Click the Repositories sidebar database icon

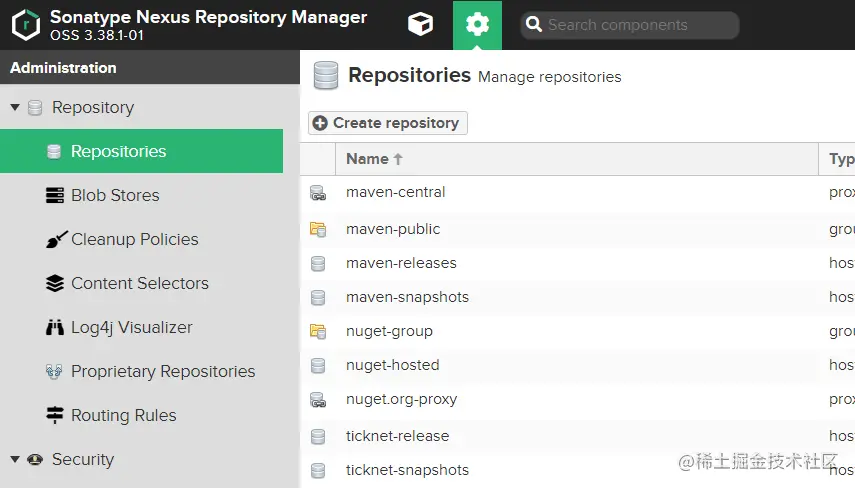click(54, 151)
